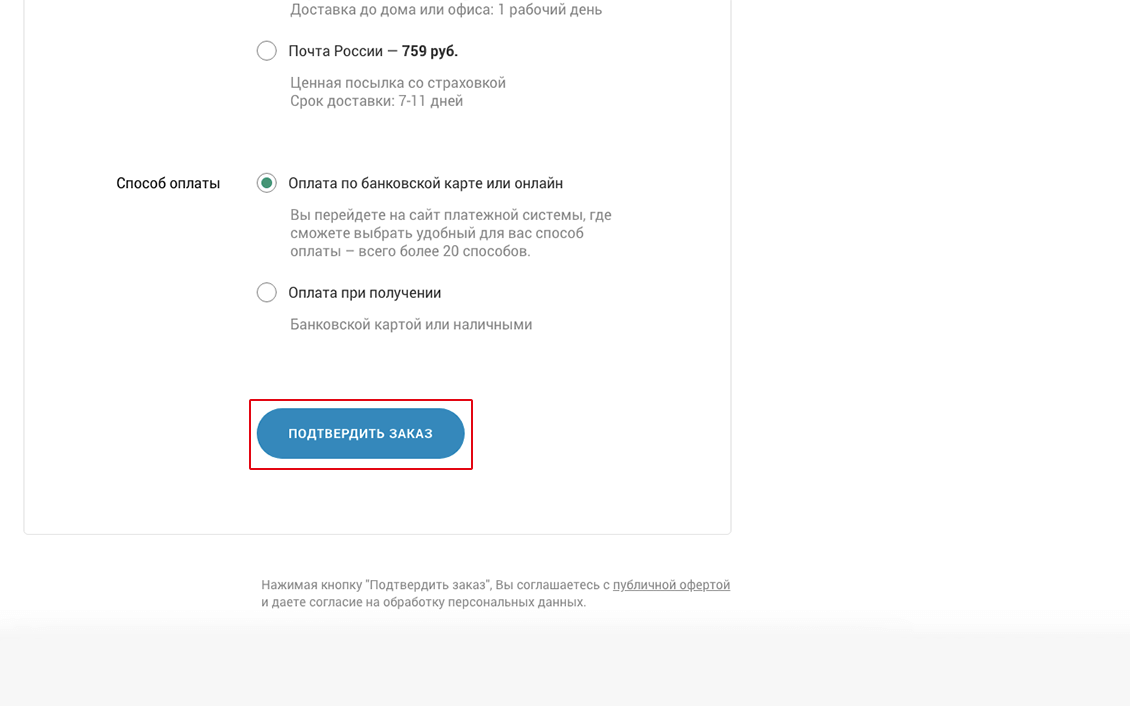This screenshot has height=706, width=1130.
Task: Click the всего более 20 способов text line
Action: (410, 251)
